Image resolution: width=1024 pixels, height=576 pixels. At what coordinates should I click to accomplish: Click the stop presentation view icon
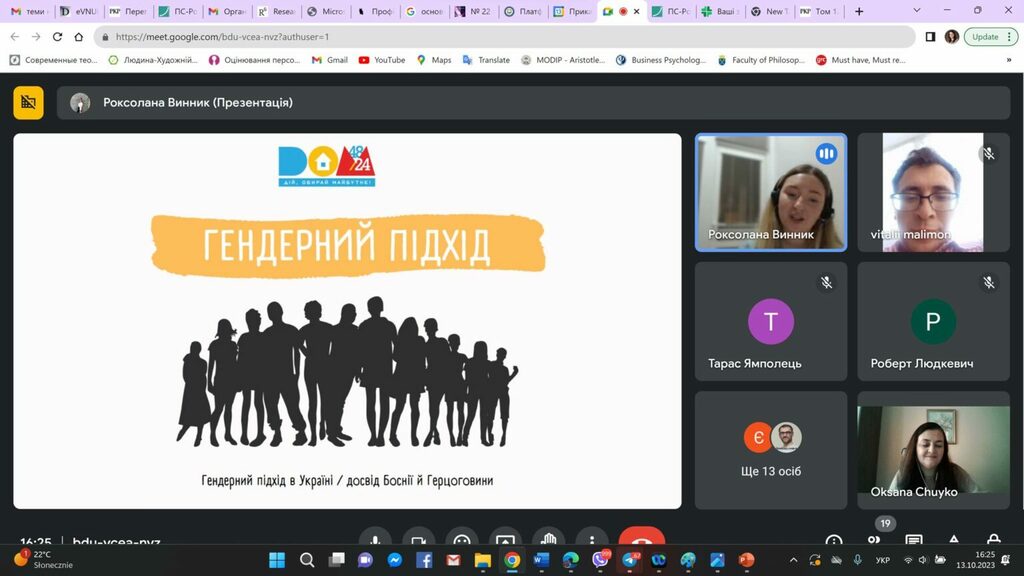pos(28,102)
